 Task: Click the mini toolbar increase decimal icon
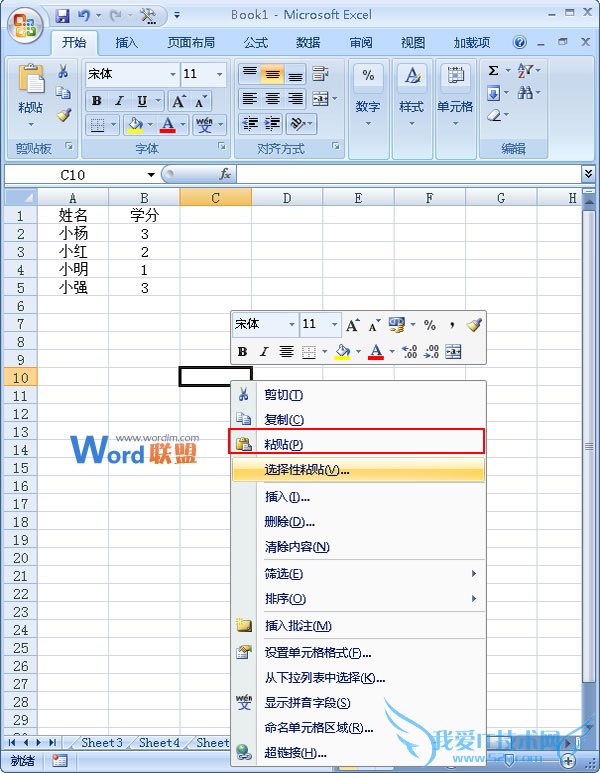pos(409,351)
